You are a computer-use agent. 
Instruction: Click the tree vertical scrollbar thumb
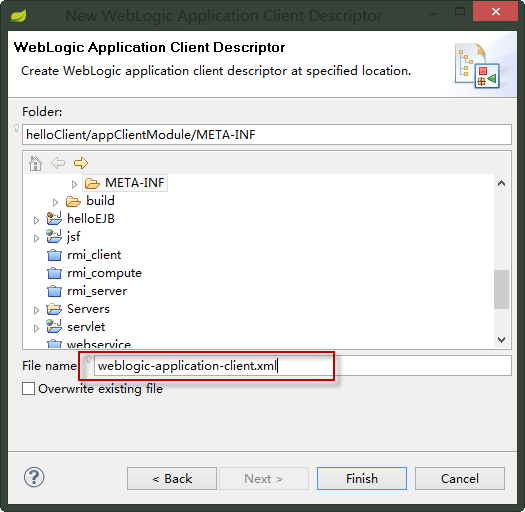click(501, 289)
